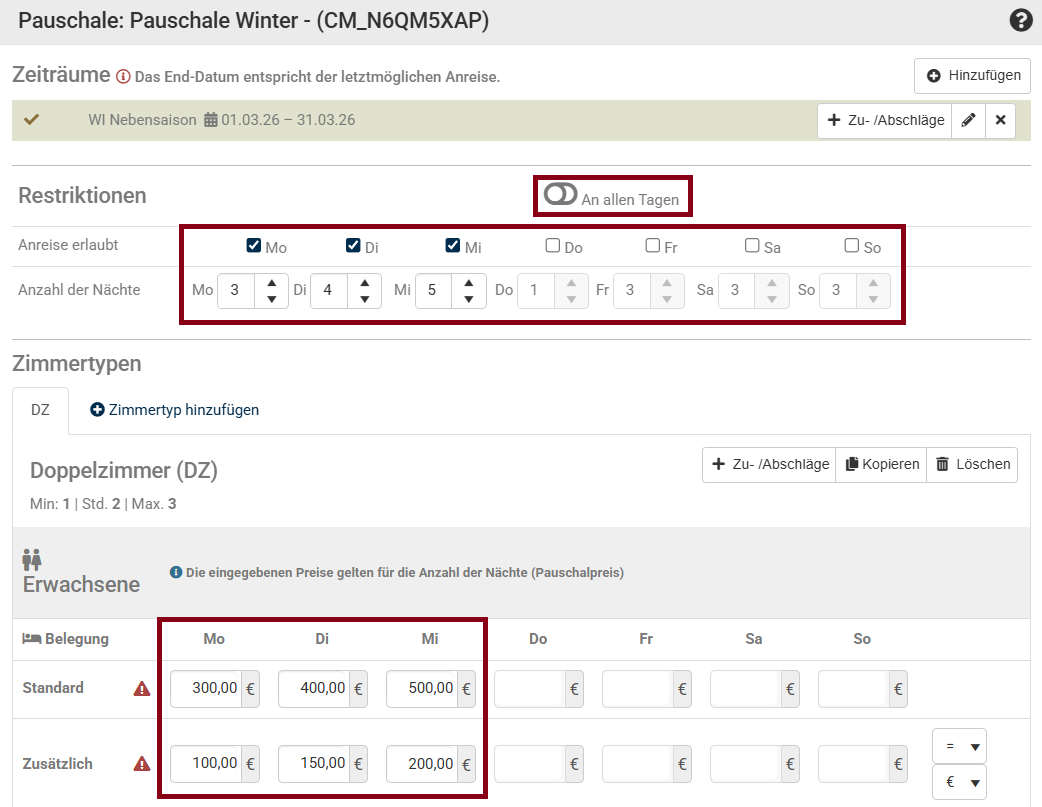This screenshot has height=807, width=1042.
Task: Click the calendar icon before 01.03.26
Action: coord(211,120)
